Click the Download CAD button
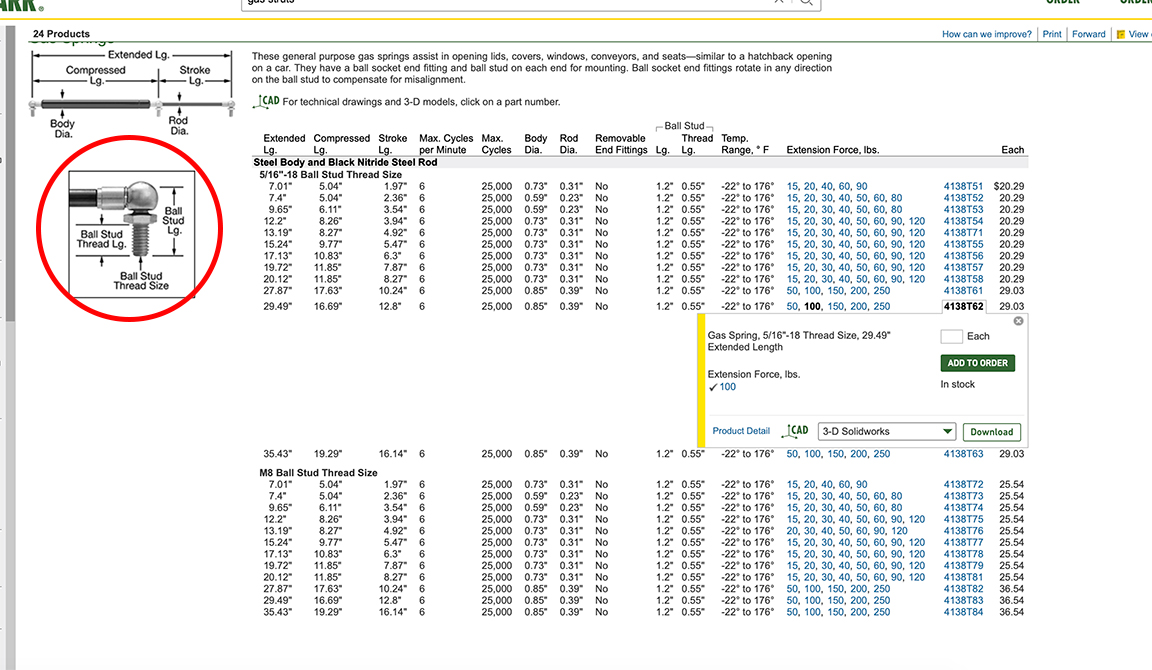 point(992,432)
